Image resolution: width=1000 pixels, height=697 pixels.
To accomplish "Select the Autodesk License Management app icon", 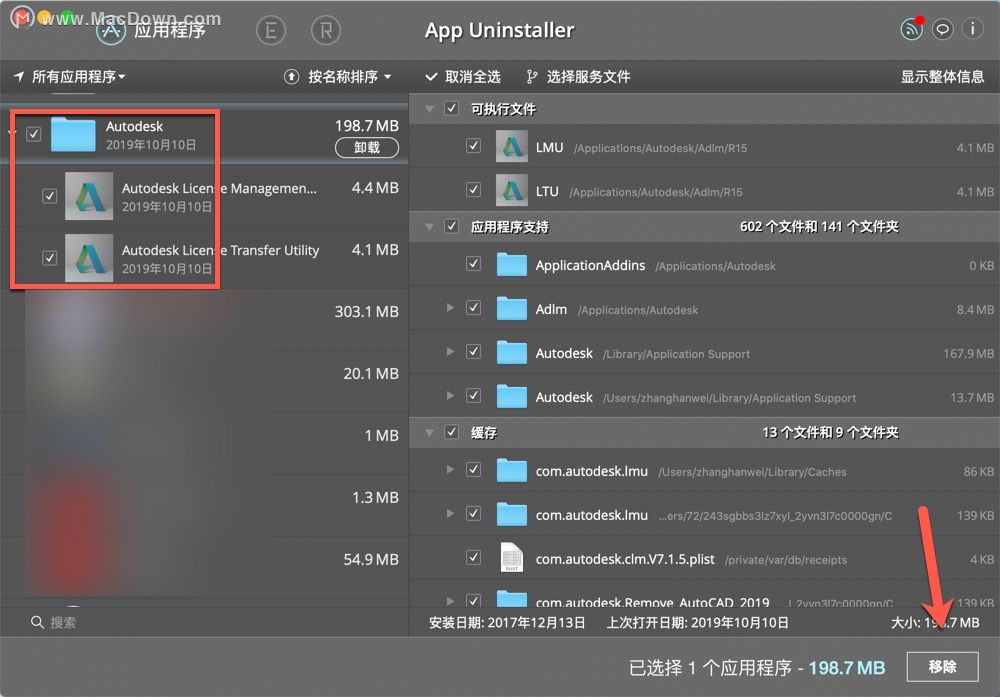I will tap(89, 196).
